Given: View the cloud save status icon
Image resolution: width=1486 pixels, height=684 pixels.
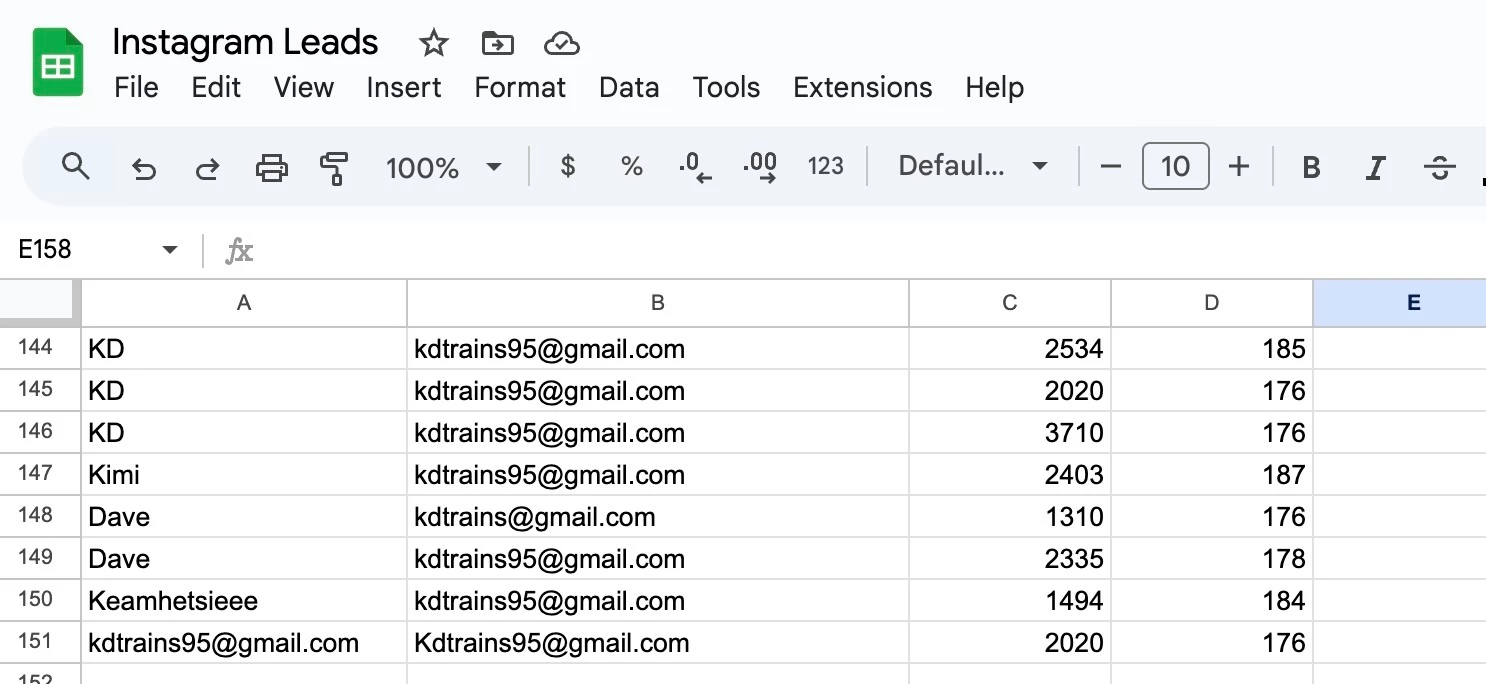Looking at the screenshot, I should click(562, 43).
